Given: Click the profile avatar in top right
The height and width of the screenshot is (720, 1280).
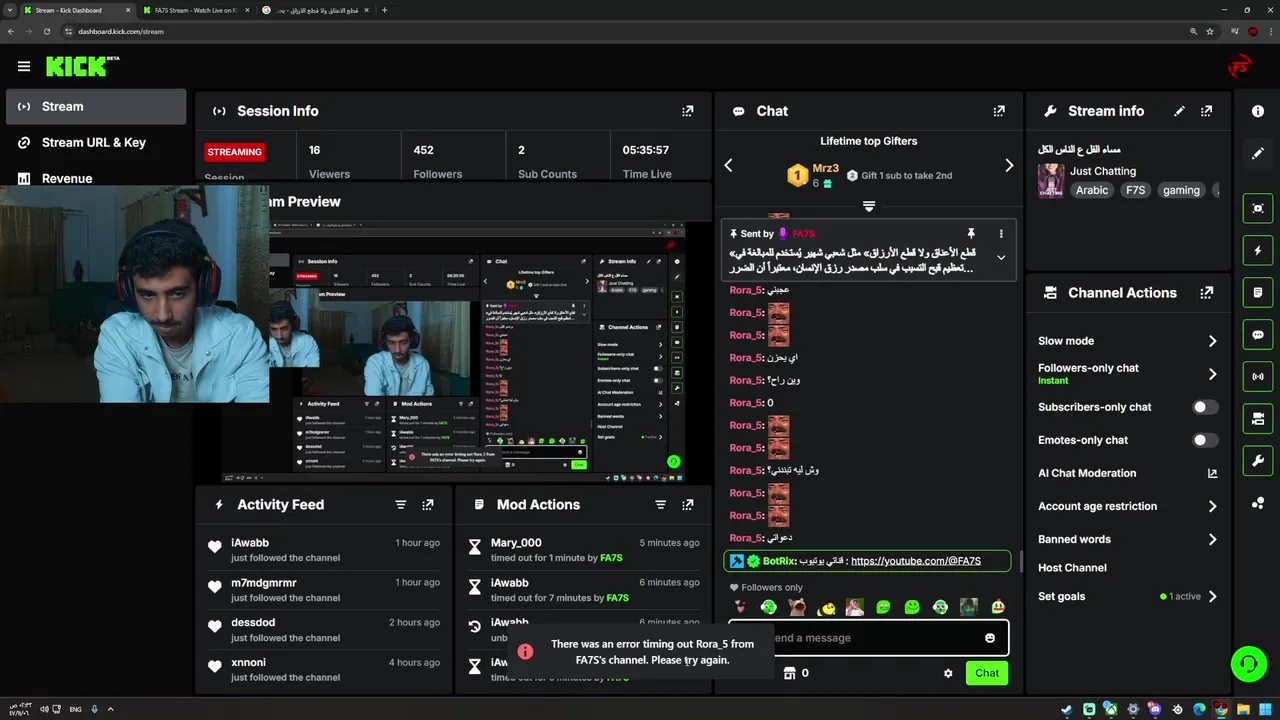Looking at the screenshot, I should [1240, 67].
